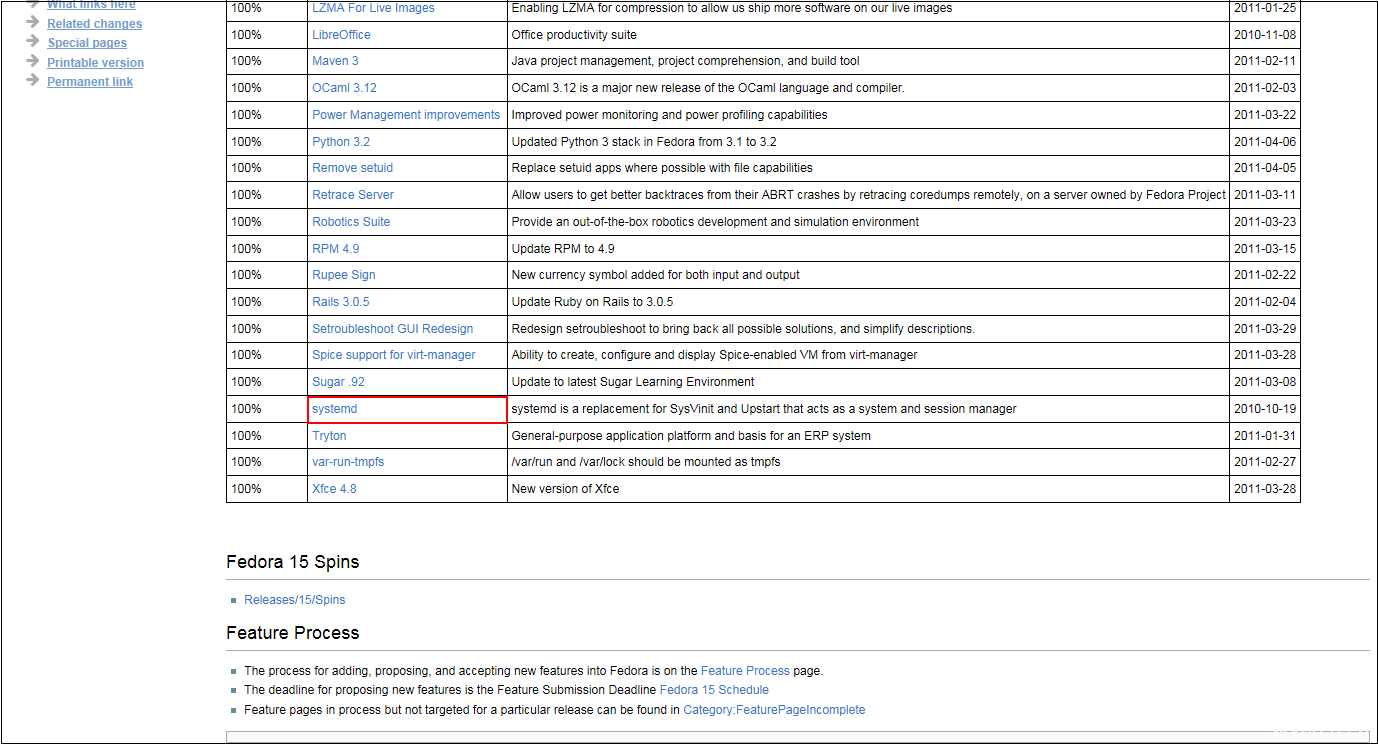This screenshot has width=1378, height=744.
Task: Click the arrow icon beside Permanent link
Action: [x=33, y=80]
